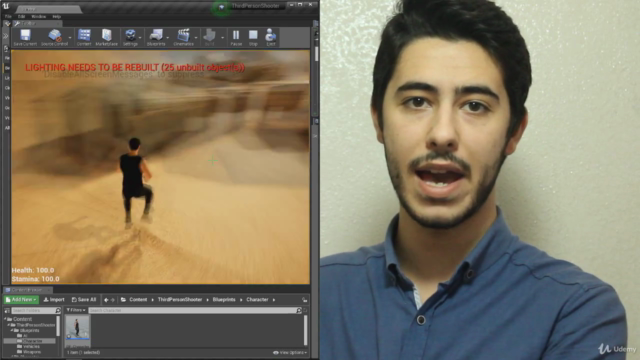Open the Settings toolbar icon
This screenshot has width=640, height=360.
[x=130, y=37]
